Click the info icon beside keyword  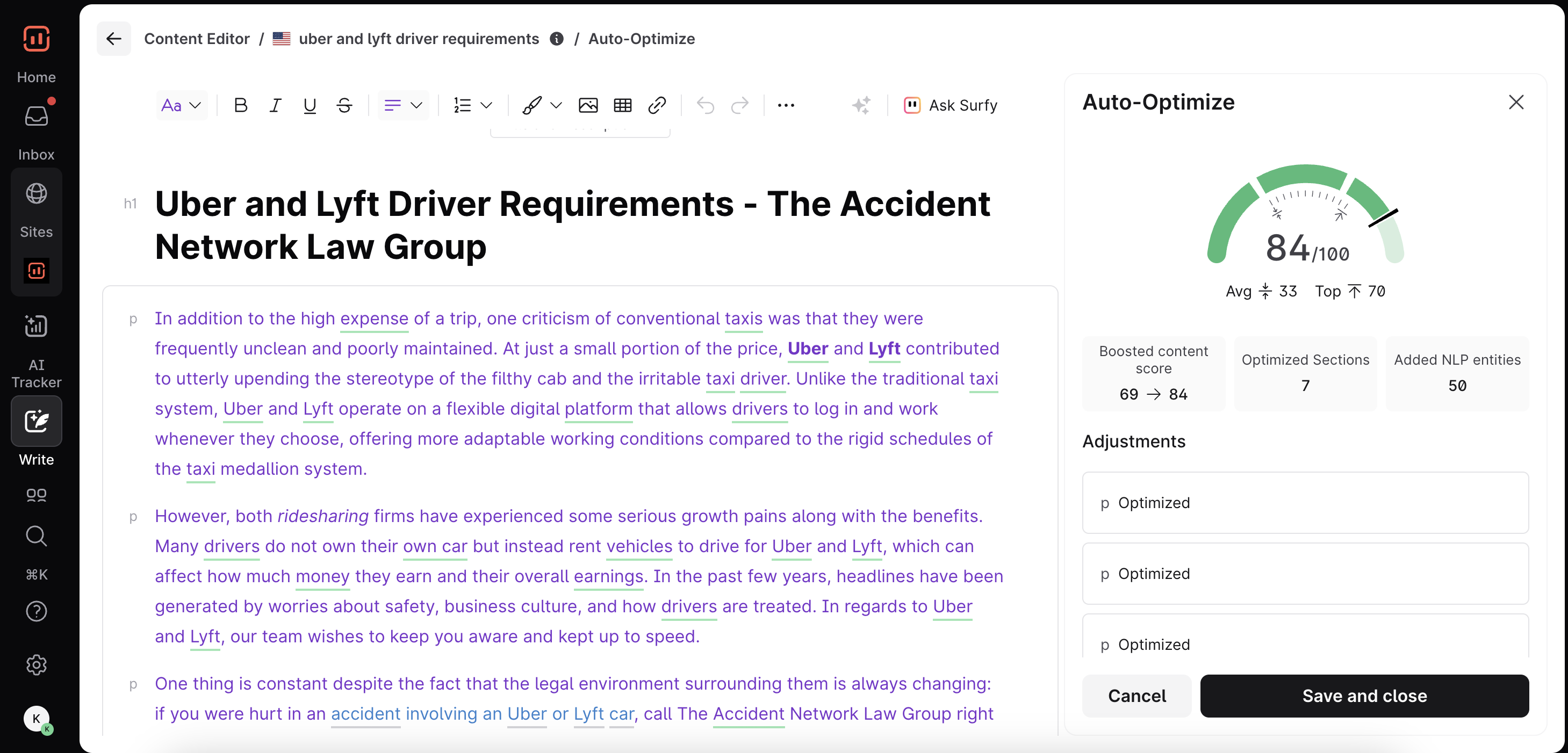(x=556, y=39)
